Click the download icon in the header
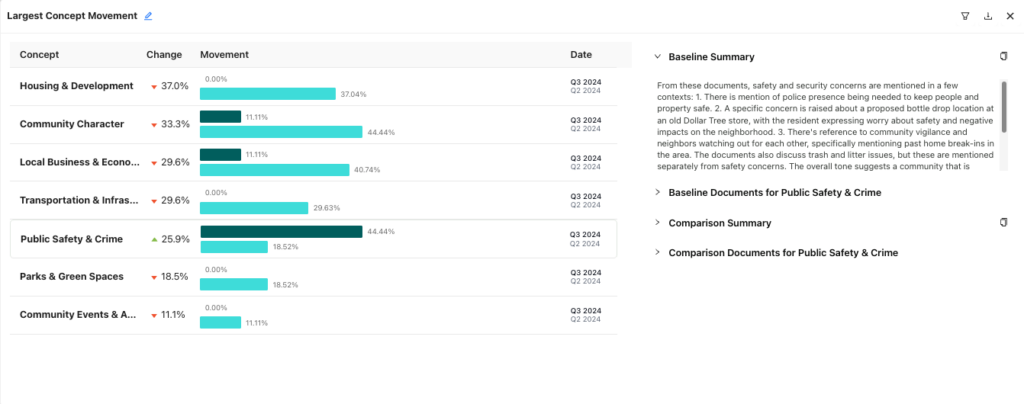 pos(988,16)
